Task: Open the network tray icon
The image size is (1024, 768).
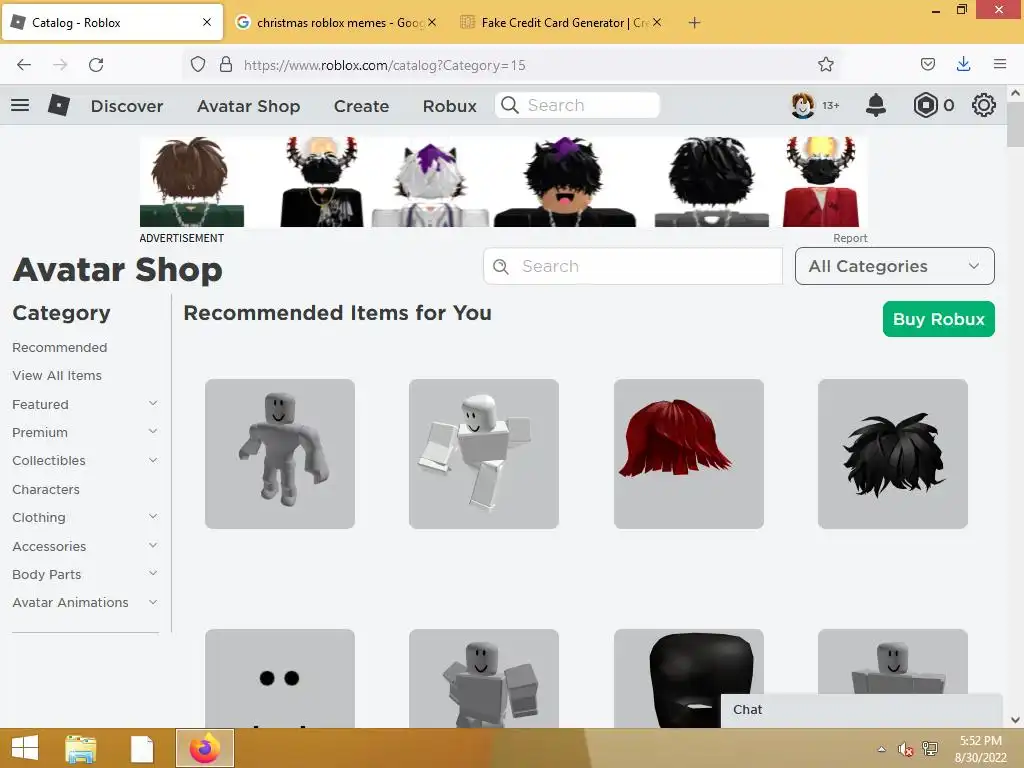Action: tap(929, 749)
